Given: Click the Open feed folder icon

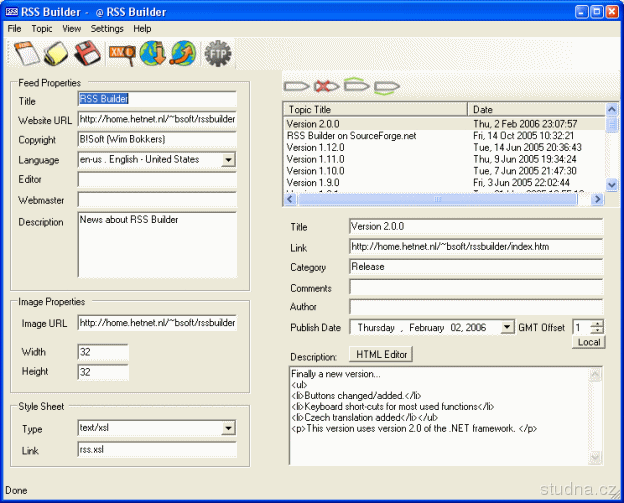Looking at the screenshot, I should click(x=56, y=54).
